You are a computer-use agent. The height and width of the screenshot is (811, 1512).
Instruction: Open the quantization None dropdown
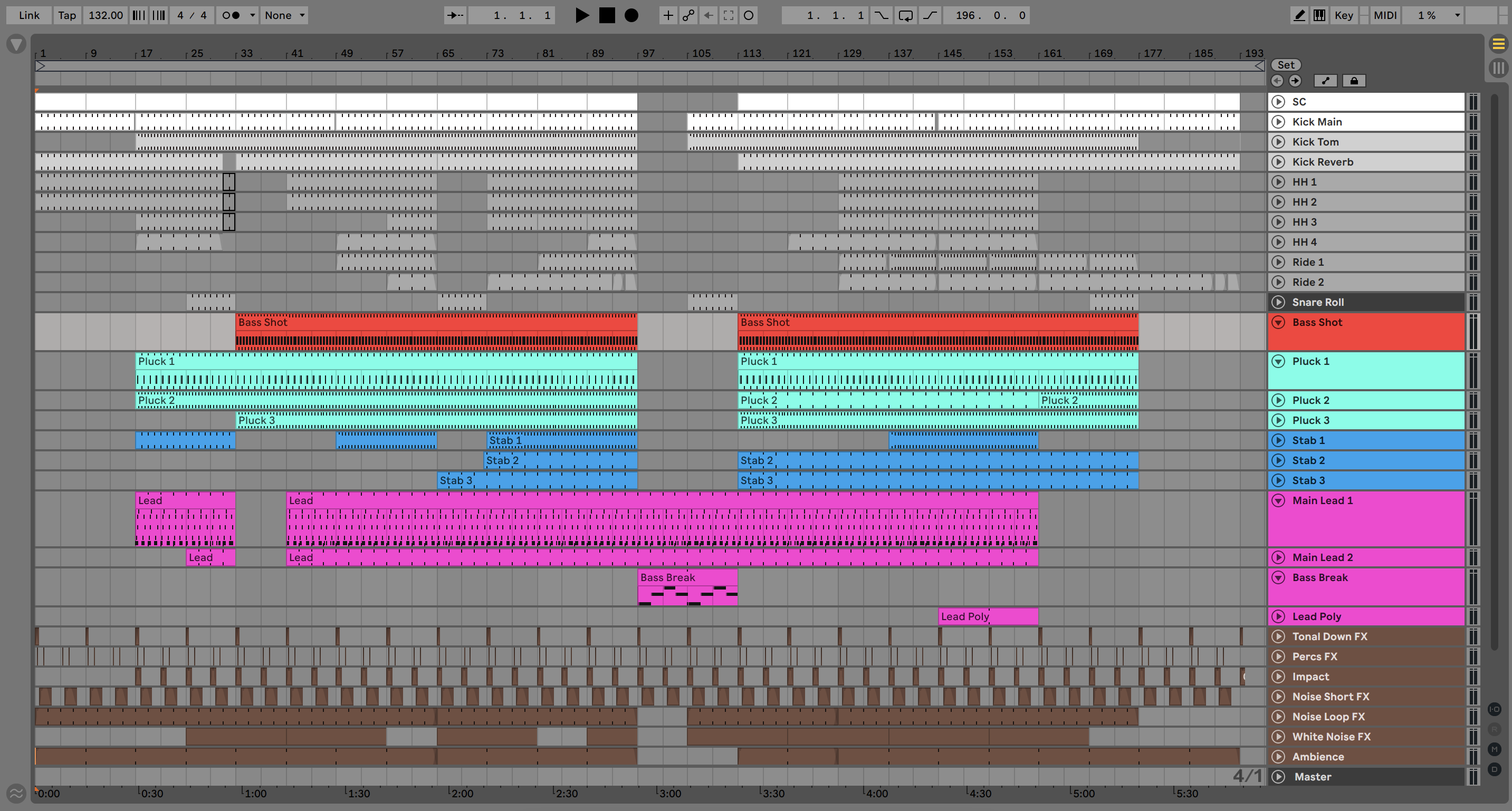click(x=285, y=15)
